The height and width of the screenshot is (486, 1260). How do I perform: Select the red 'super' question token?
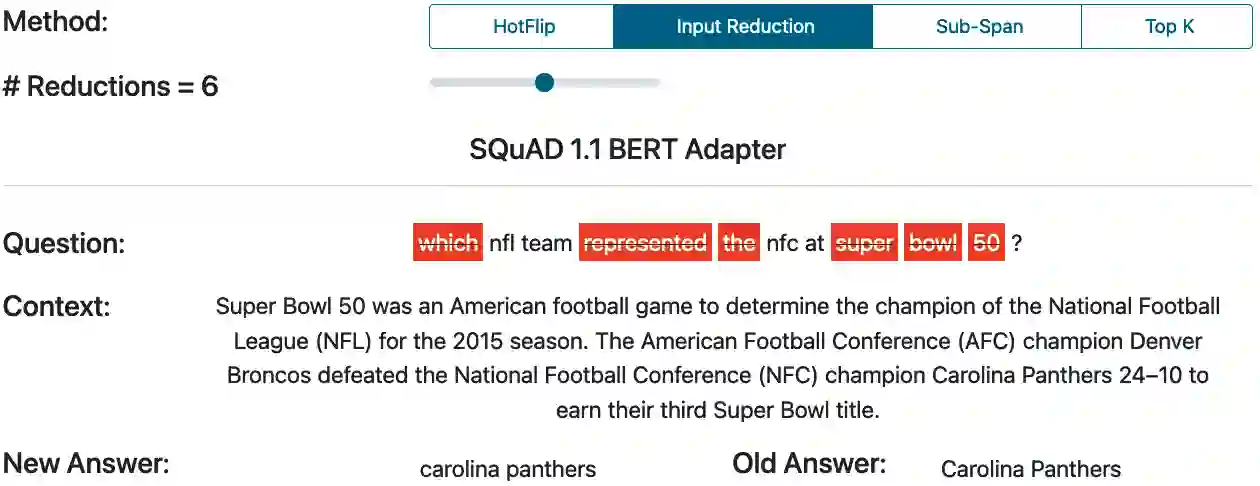(864, 243)
